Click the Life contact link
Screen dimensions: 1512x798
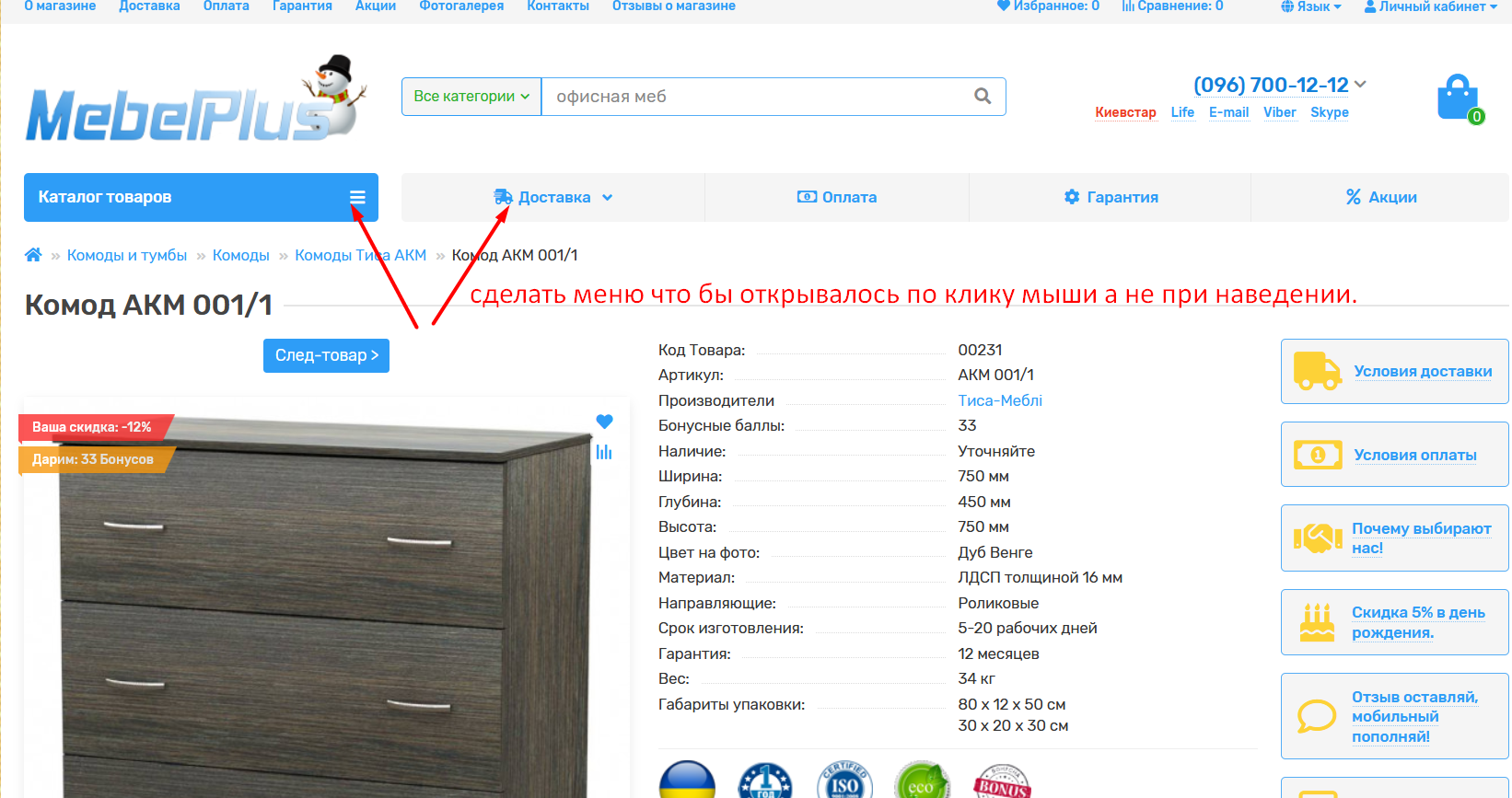pos(1182,112)
